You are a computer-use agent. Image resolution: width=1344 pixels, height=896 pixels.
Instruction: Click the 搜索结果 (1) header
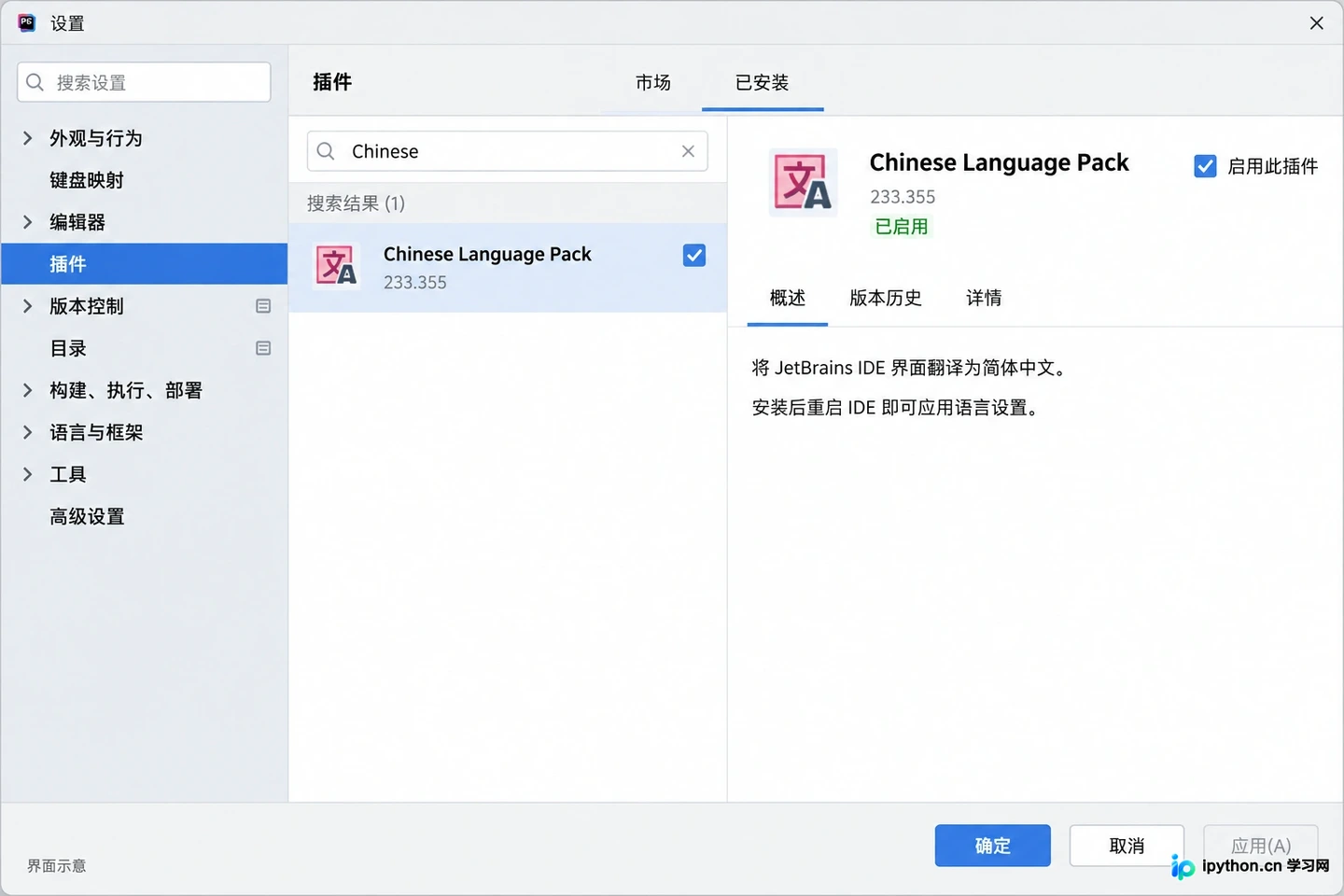click(x=356, y=203)
